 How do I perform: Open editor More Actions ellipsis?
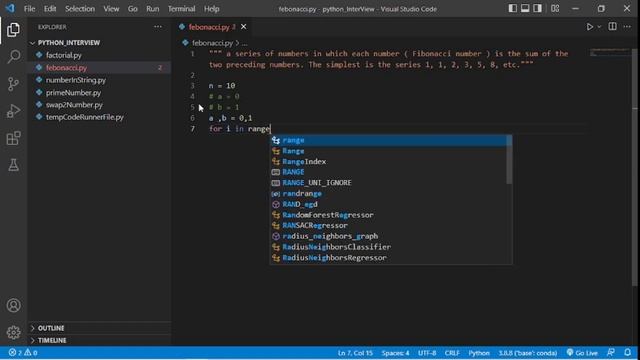(627, 27)
